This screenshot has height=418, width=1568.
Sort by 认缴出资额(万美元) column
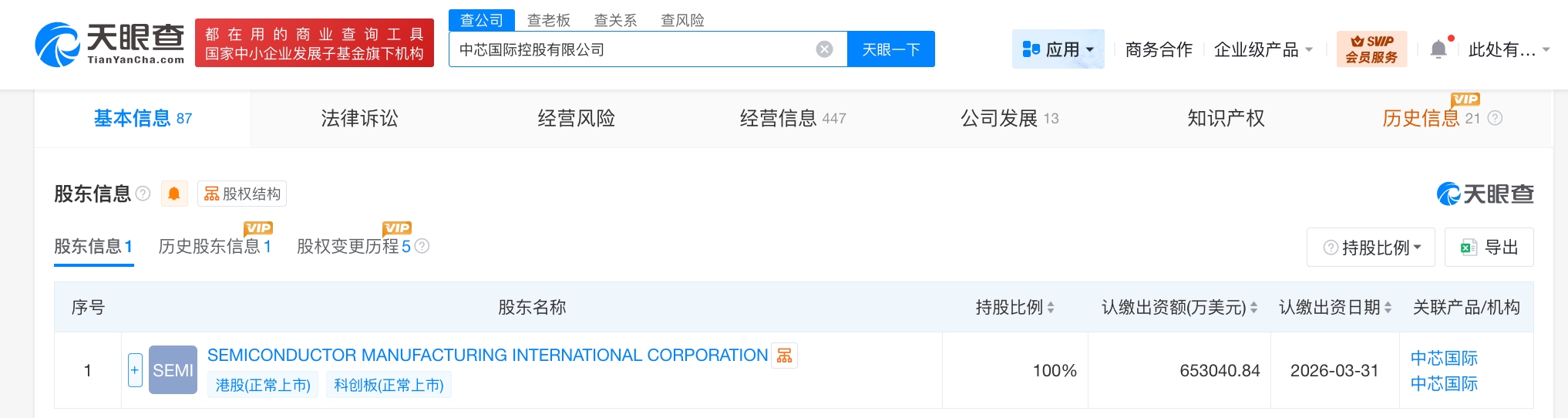(x=1253, y=308)
